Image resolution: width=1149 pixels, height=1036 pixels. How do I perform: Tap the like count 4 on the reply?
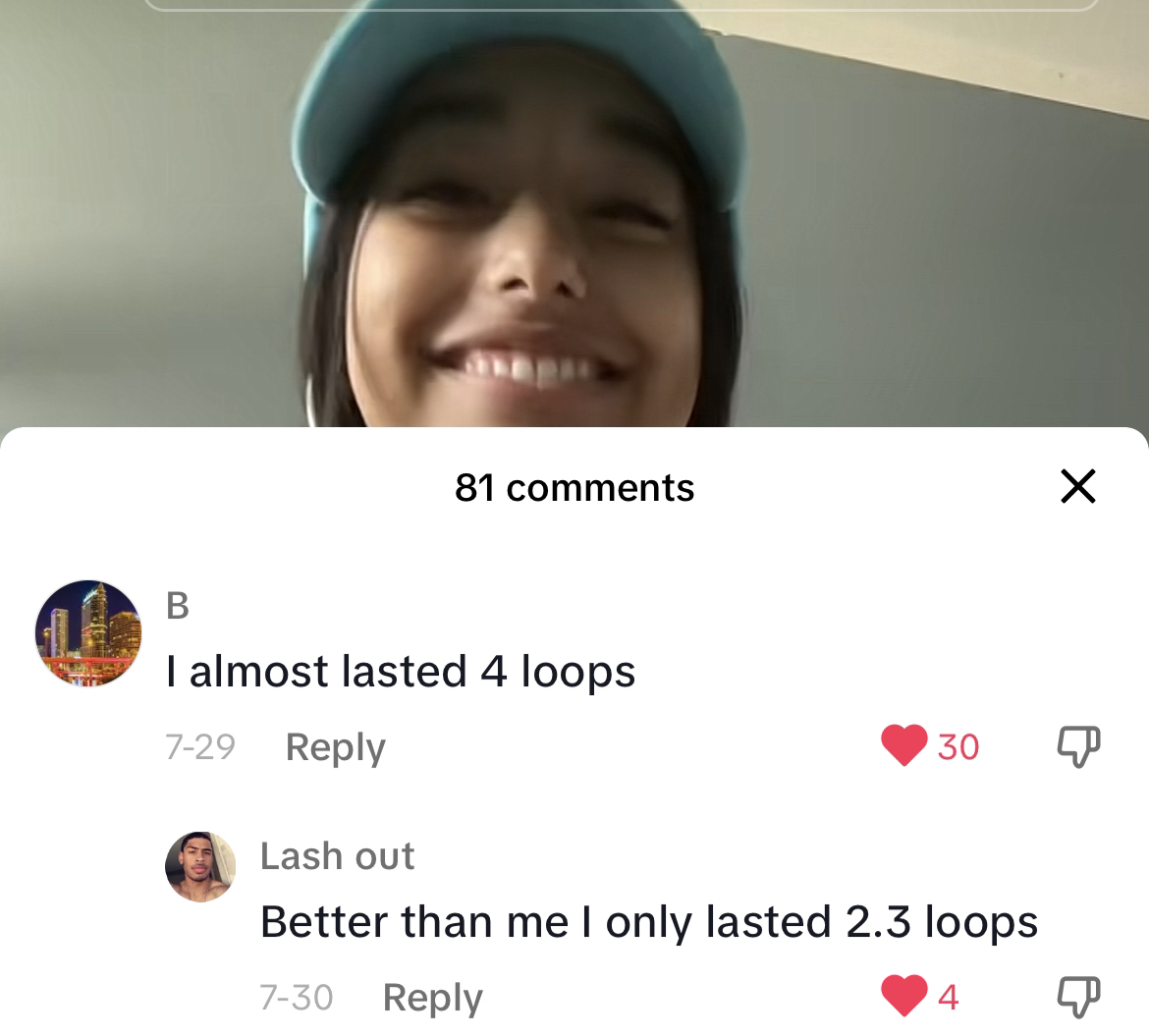(949, 997)
